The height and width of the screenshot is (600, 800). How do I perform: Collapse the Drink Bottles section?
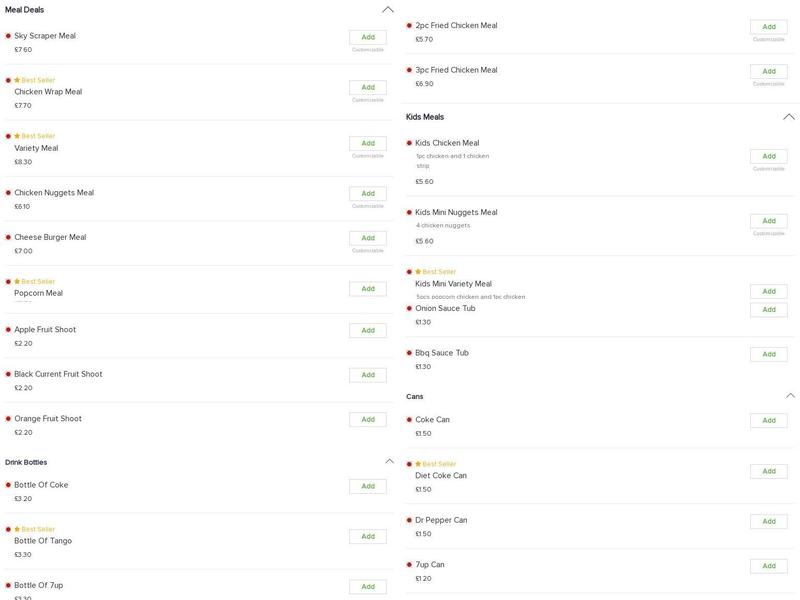[389, 462]
